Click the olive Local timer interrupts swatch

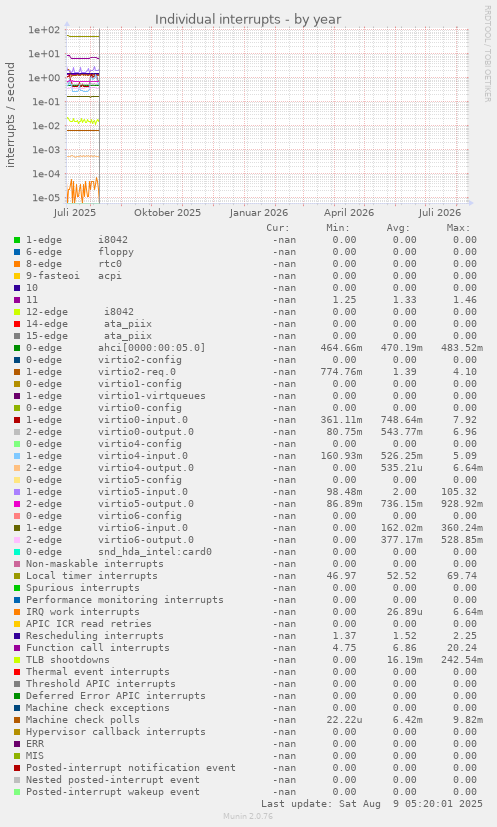(17, 576)
